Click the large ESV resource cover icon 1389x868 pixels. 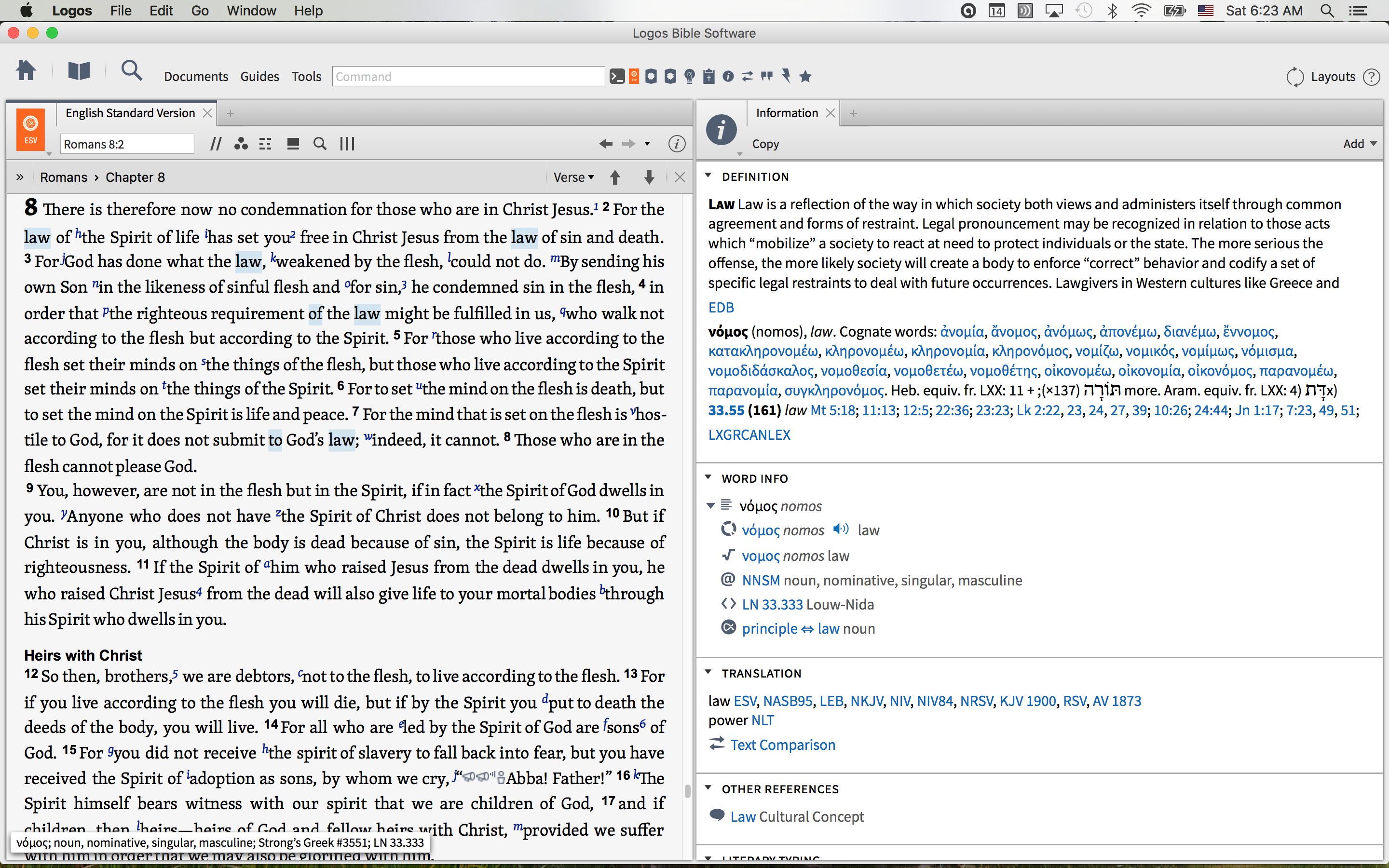pos(30,130)
